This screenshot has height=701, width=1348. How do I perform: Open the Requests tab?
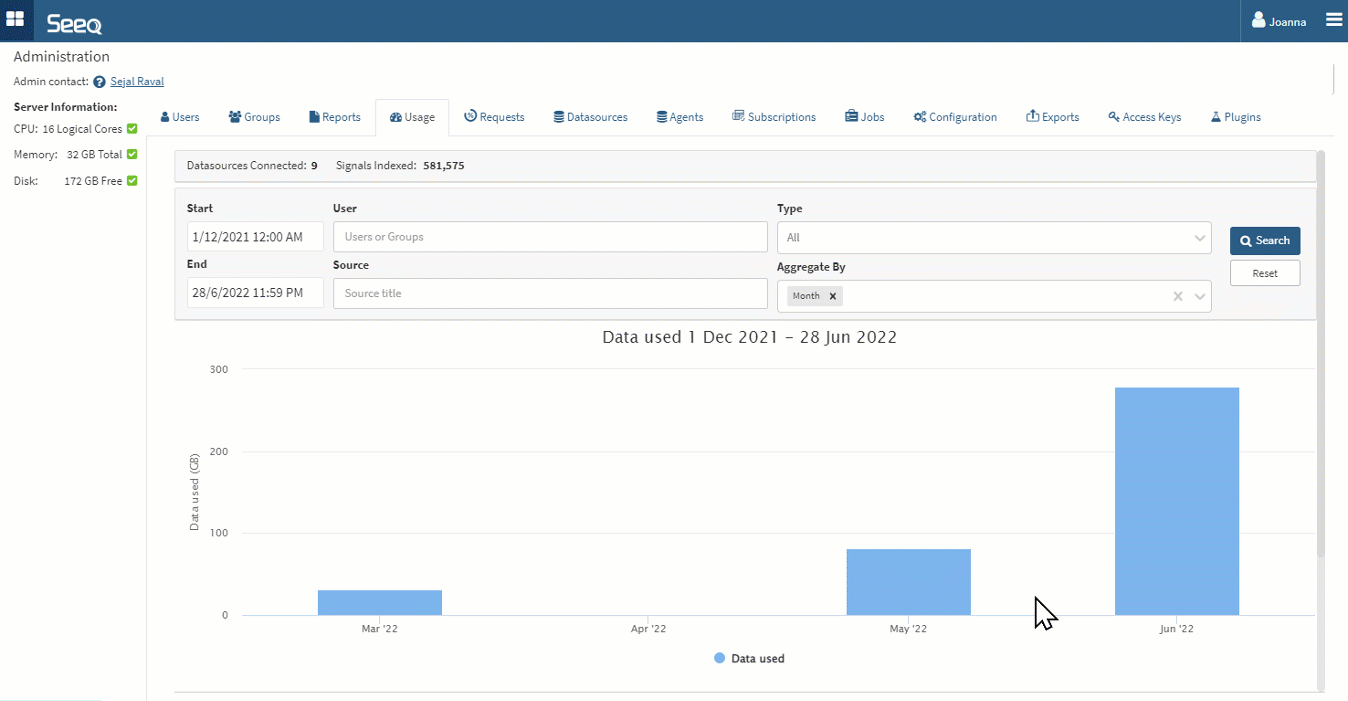(x=494, y=117)
